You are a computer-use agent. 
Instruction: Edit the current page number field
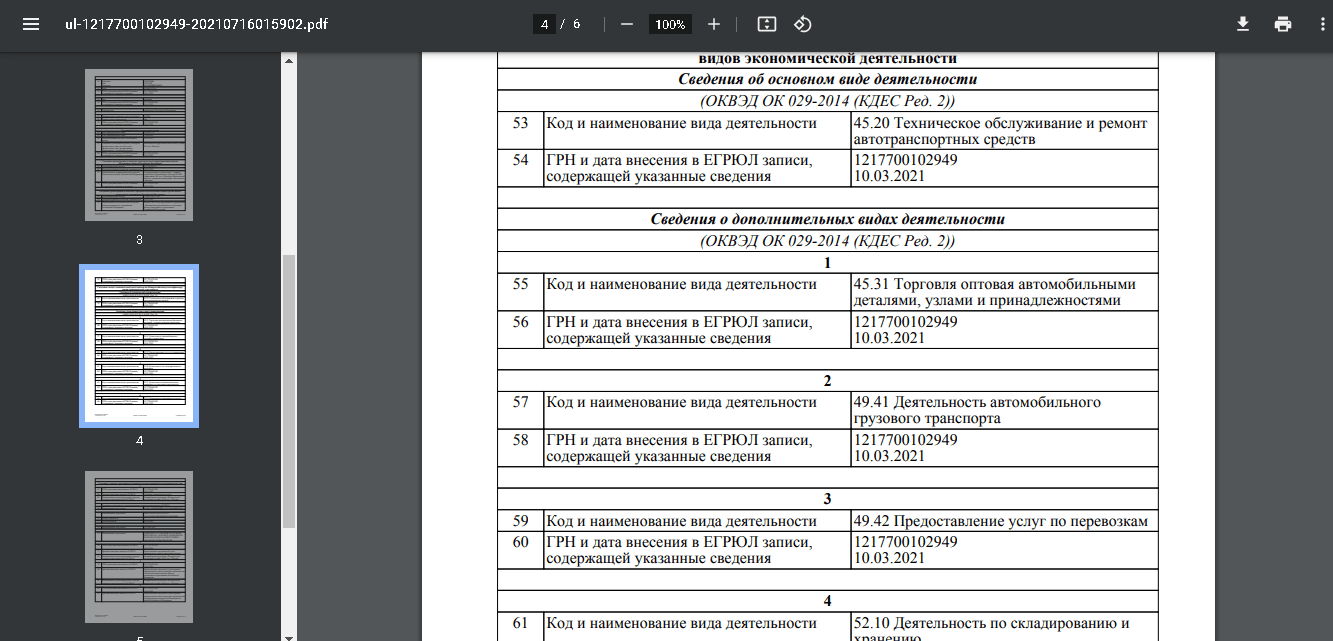(545, 24)
